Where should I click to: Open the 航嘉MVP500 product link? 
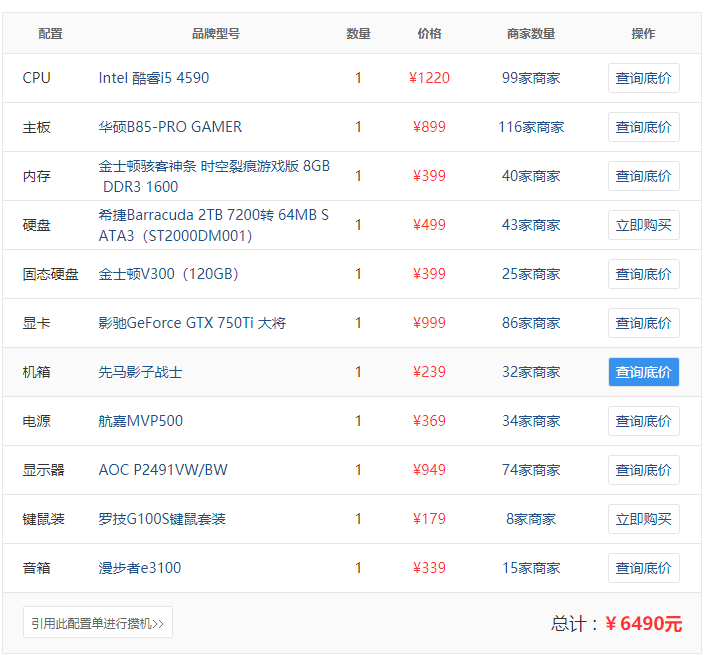pos(141,421)
